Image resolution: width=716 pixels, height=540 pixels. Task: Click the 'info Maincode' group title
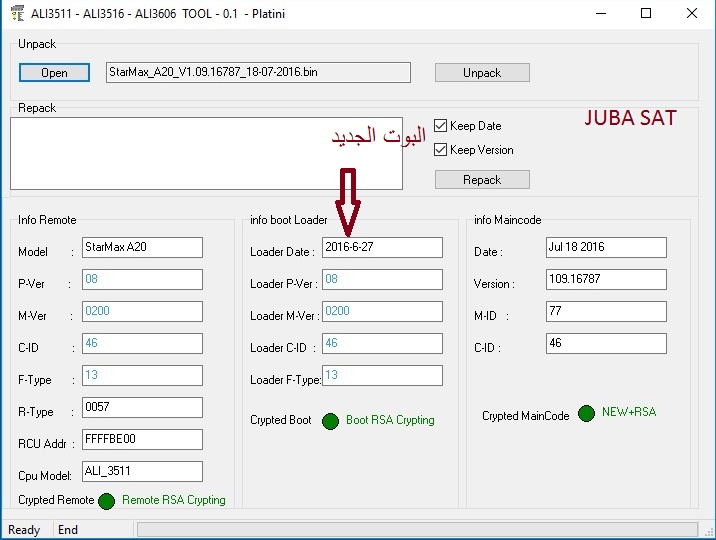tap(507, 220)
